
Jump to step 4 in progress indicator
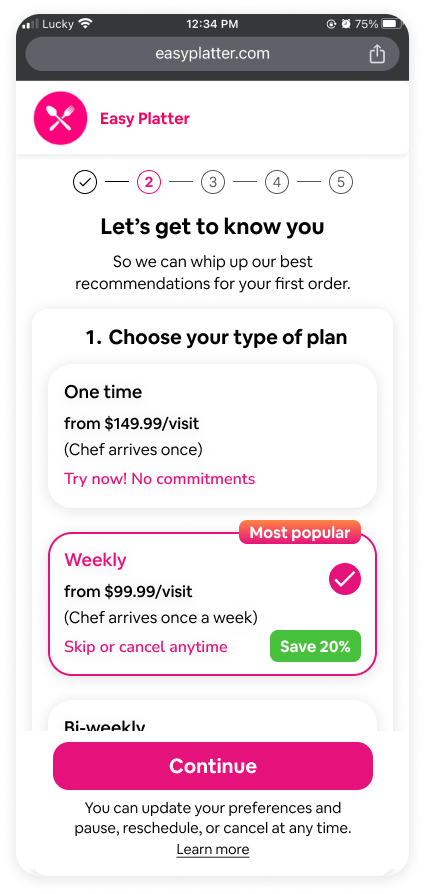[x=277, y=182]
